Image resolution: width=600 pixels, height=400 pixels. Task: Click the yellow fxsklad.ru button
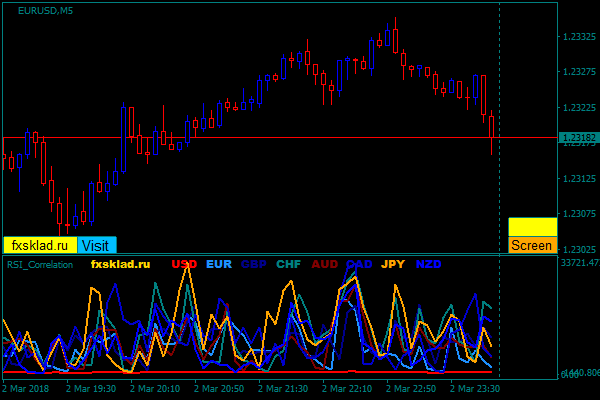point(40,245)
